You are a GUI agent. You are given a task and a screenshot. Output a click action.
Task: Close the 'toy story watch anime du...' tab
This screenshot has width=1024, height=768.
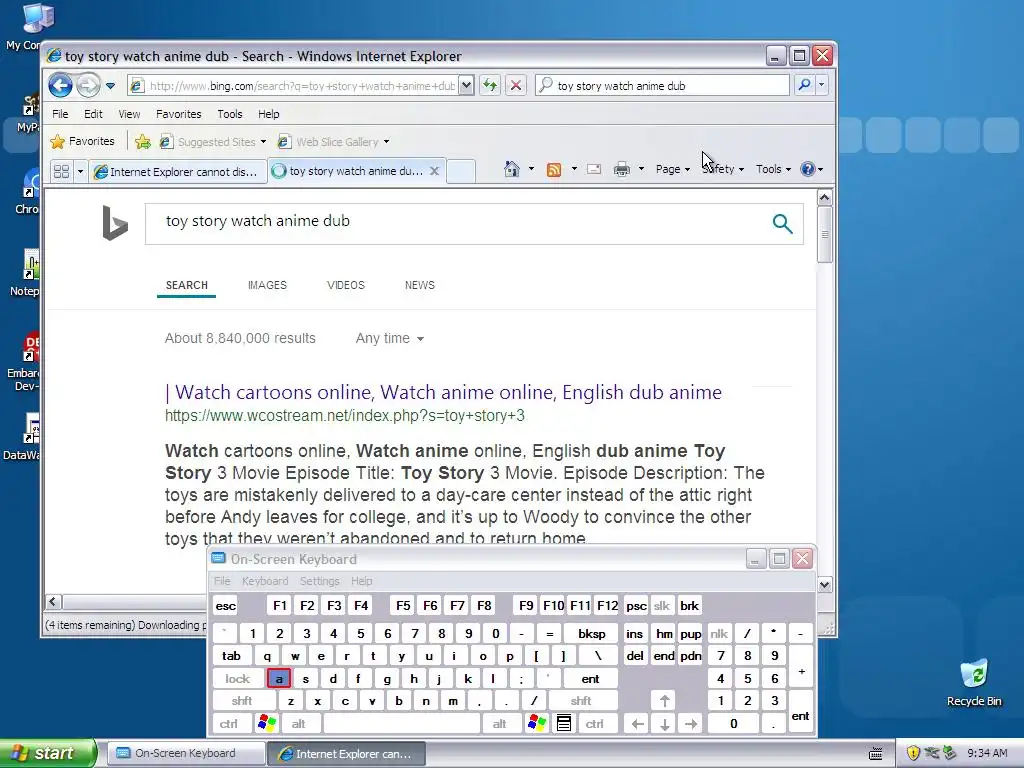434,170
